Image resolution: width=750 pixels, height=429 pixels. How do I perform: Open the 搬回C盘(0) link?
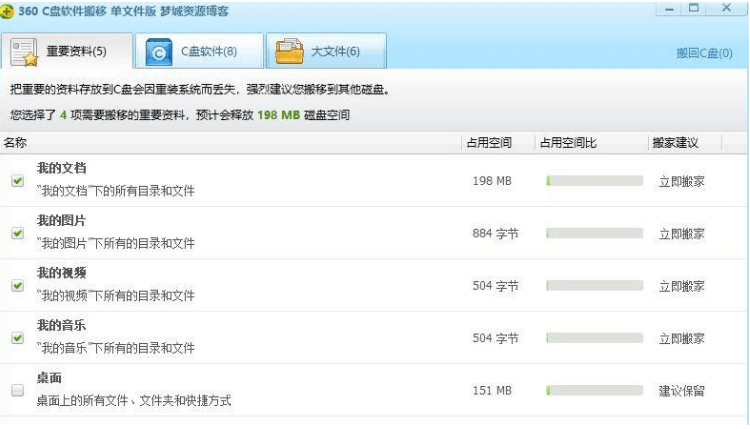coord(704,53)
